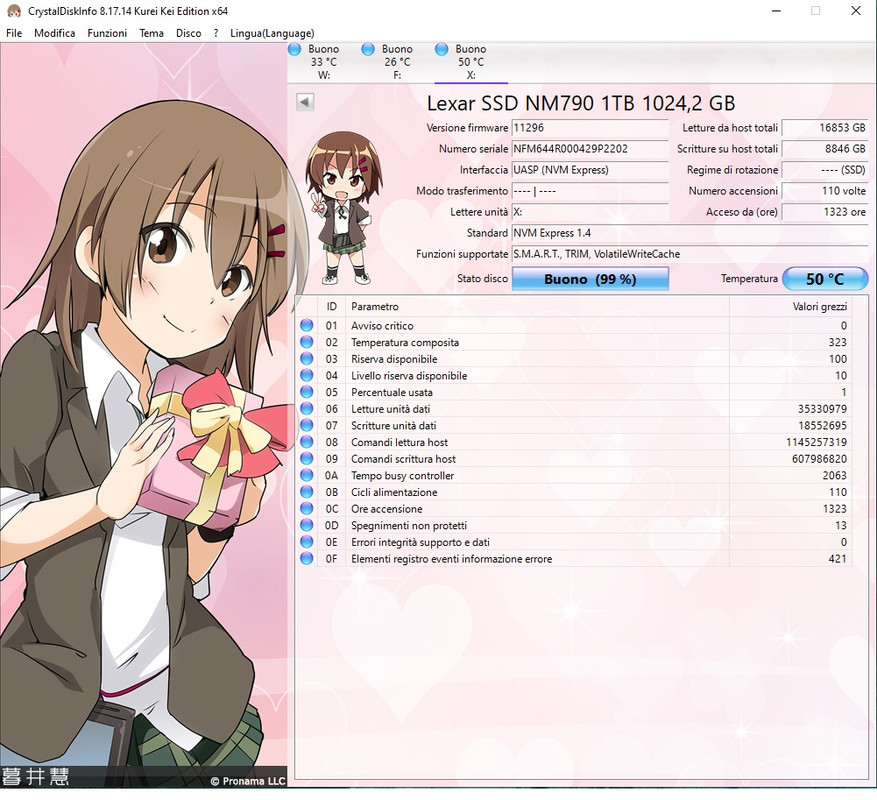
Task: Click the Interfaccia field UASP (NVM Express)
Action: pos(590,170)
